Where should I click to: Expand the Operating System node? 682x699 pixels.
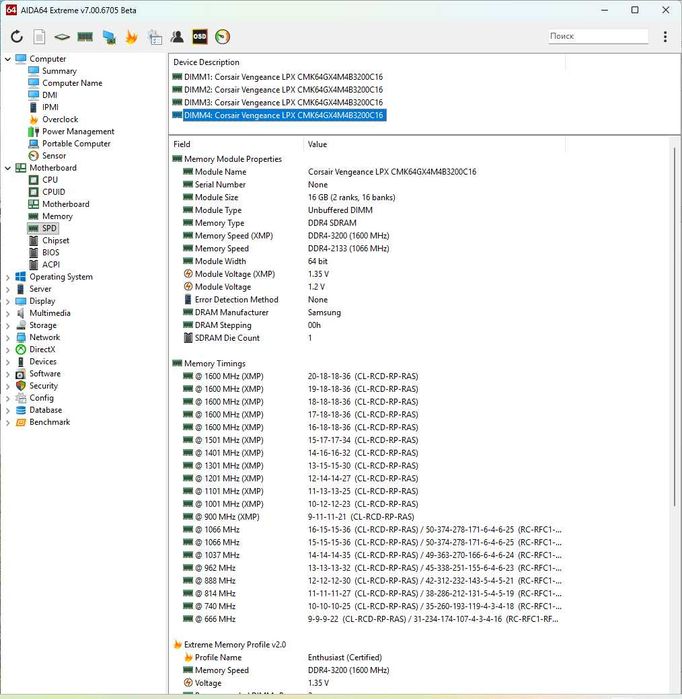tap(8, 277)
